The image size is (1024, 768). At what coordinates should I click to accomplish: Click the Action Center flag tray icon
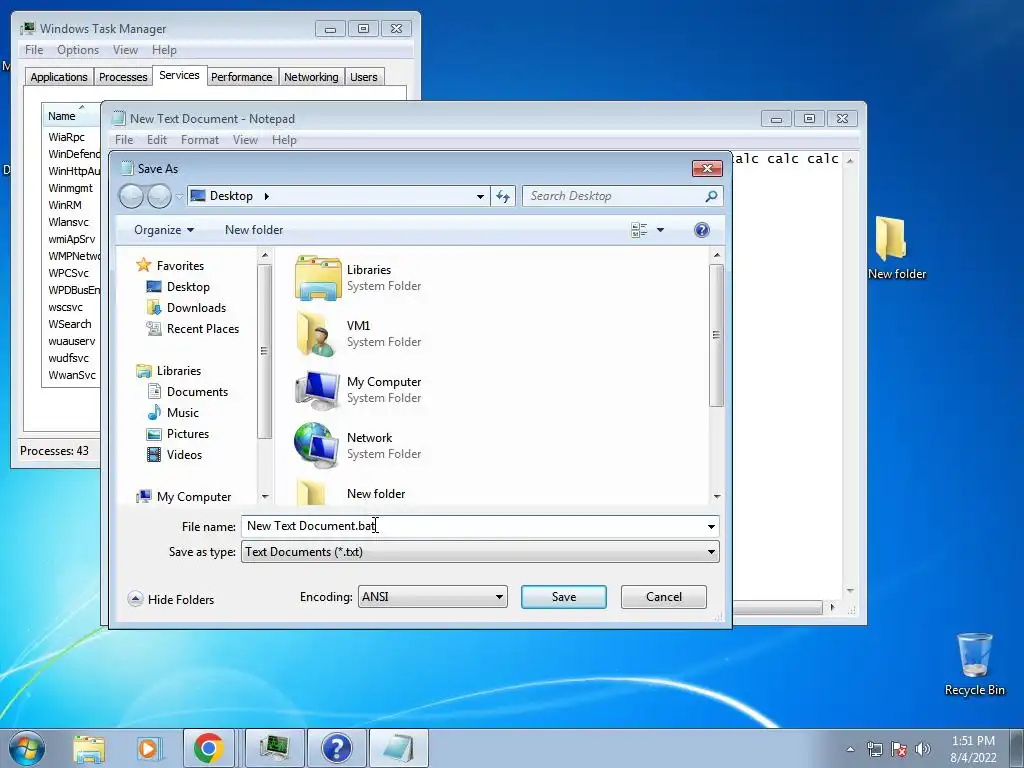pos(899,749)
